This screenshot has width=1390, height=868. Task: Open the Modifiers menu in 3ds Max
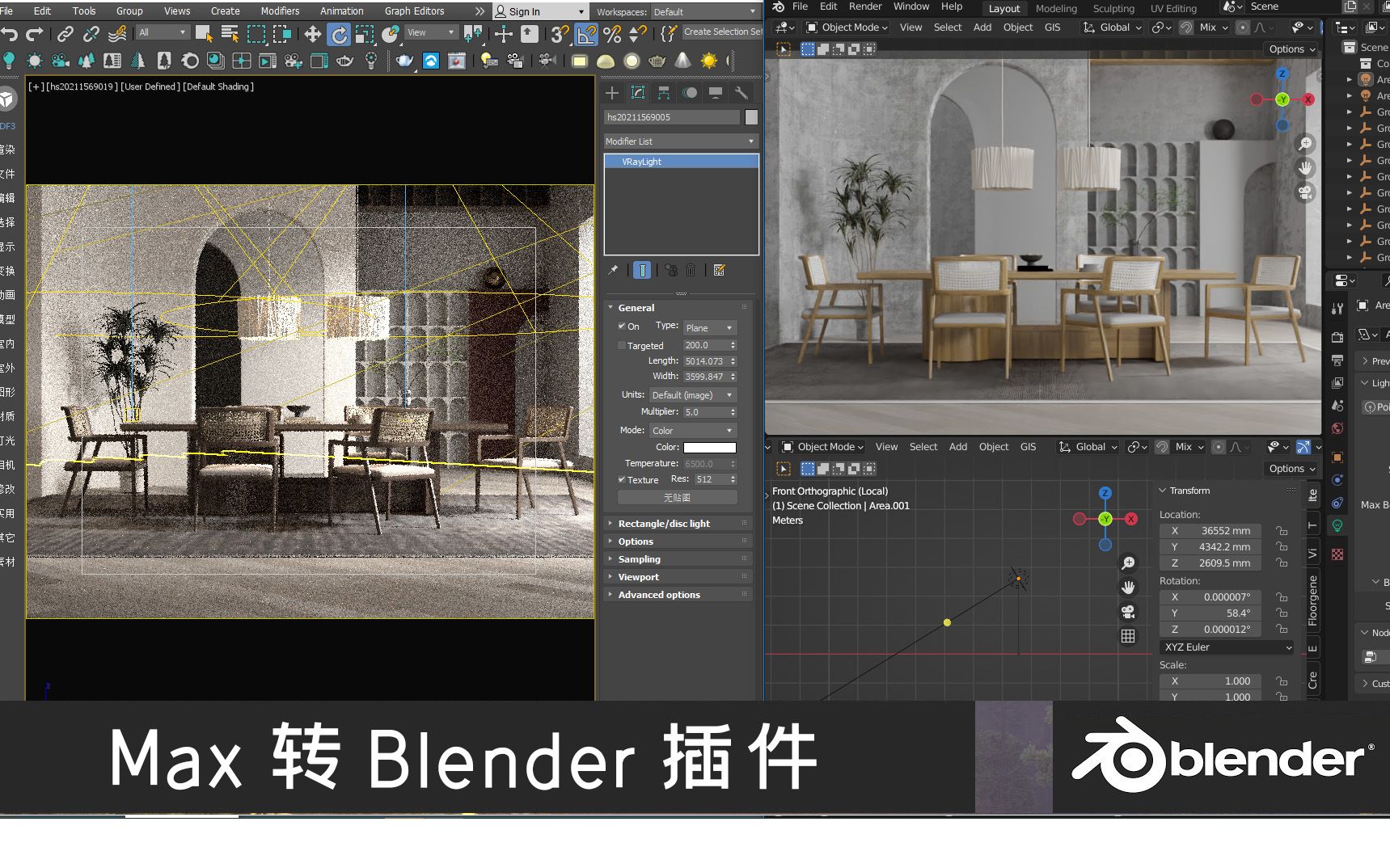pyautogui.click(x=280, y=11)
